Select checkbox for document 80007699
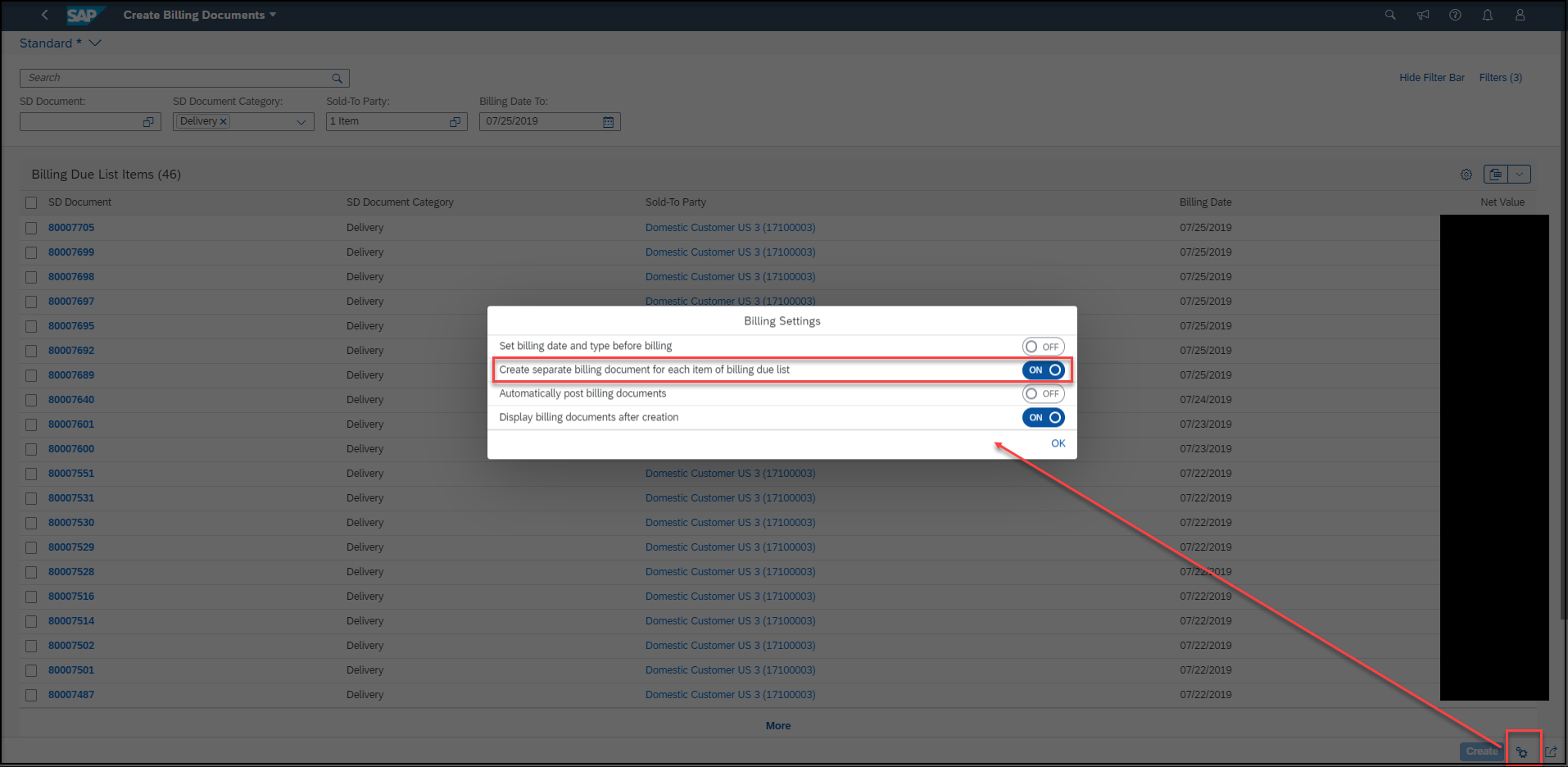This screenshot has width=1568, height=767. [31, 252]
